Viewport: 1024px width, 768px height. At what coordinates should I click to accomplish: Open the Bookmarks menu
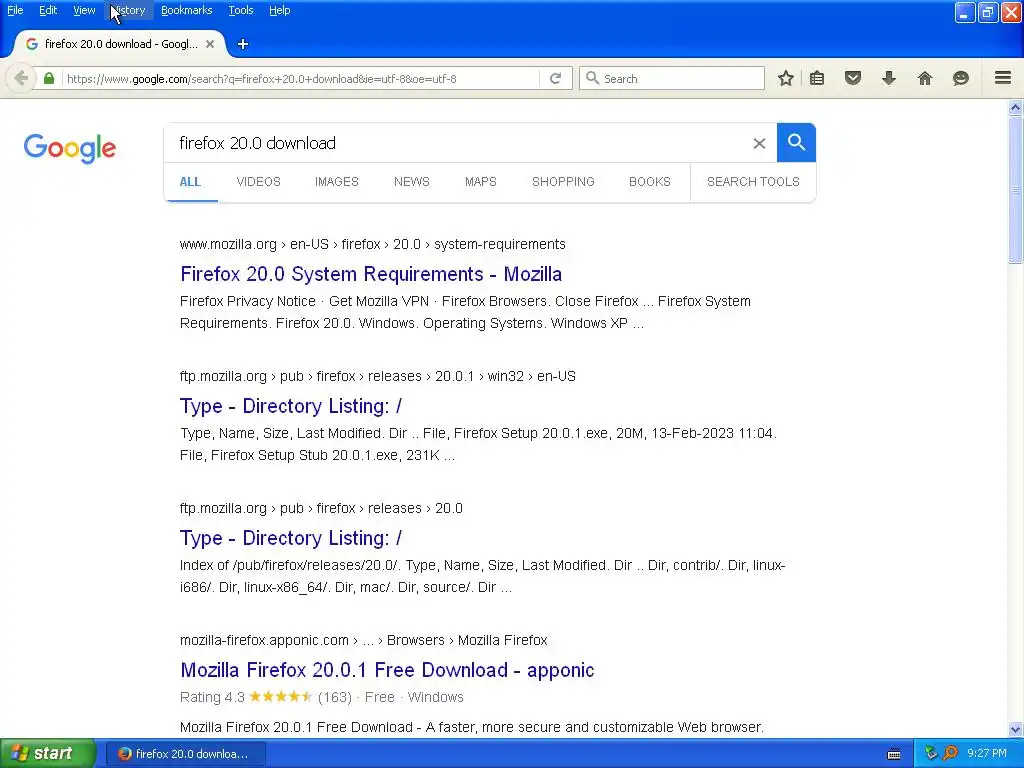pyautogui.click(x=187, y=10)
